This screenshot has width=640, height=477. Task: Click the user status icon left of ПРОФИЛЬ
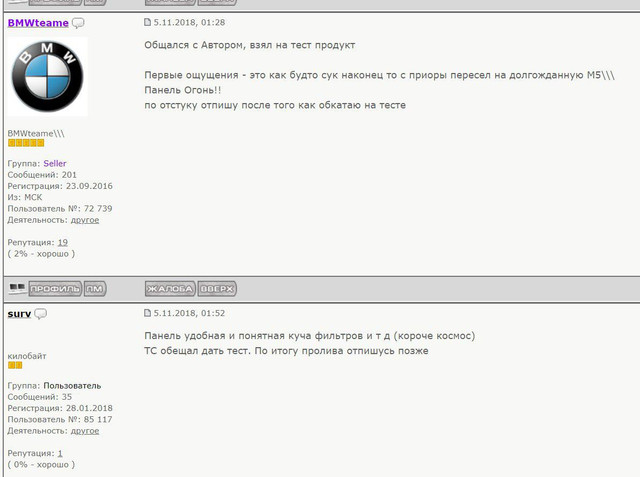pyautogui.click(x=17, y=288)
